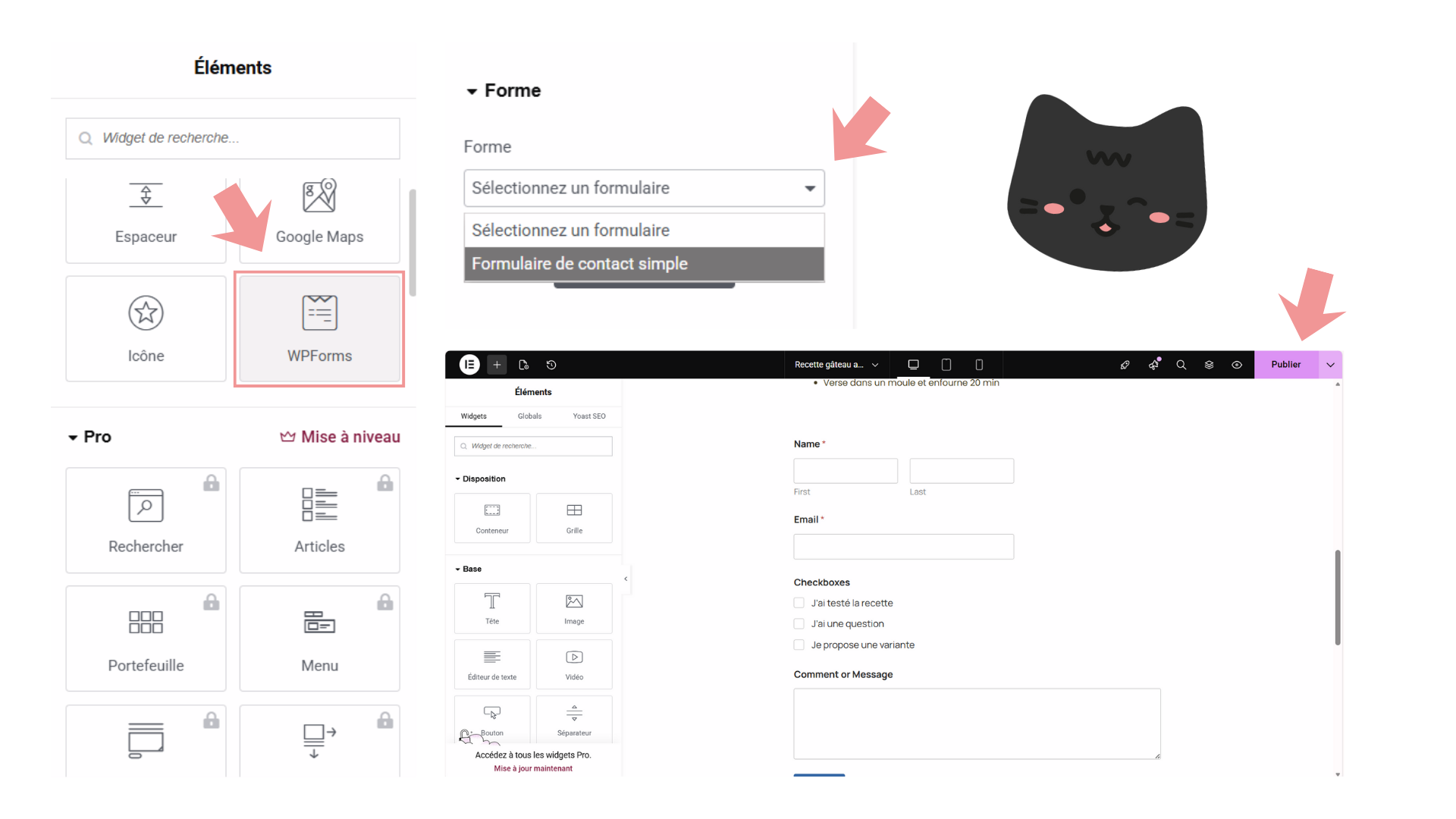1456x819 pixels.
Task: Open the revision history icon
Action: (551, 365)
